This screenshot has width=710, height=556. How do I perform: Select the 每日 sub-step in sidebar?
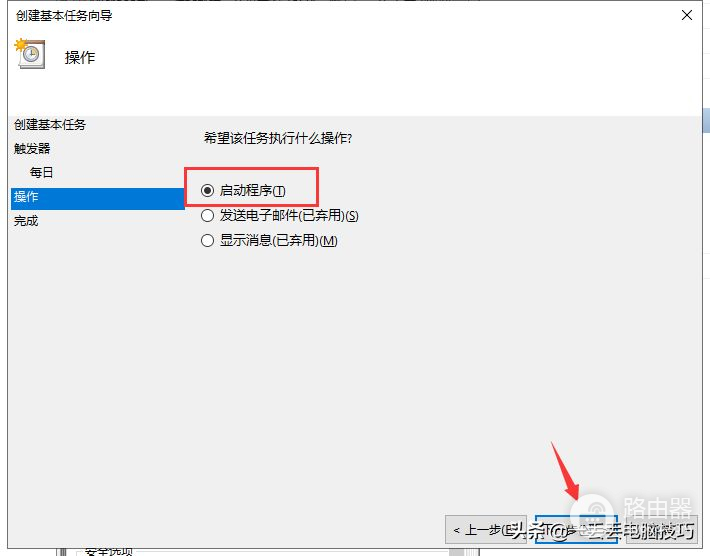point(41,173)
